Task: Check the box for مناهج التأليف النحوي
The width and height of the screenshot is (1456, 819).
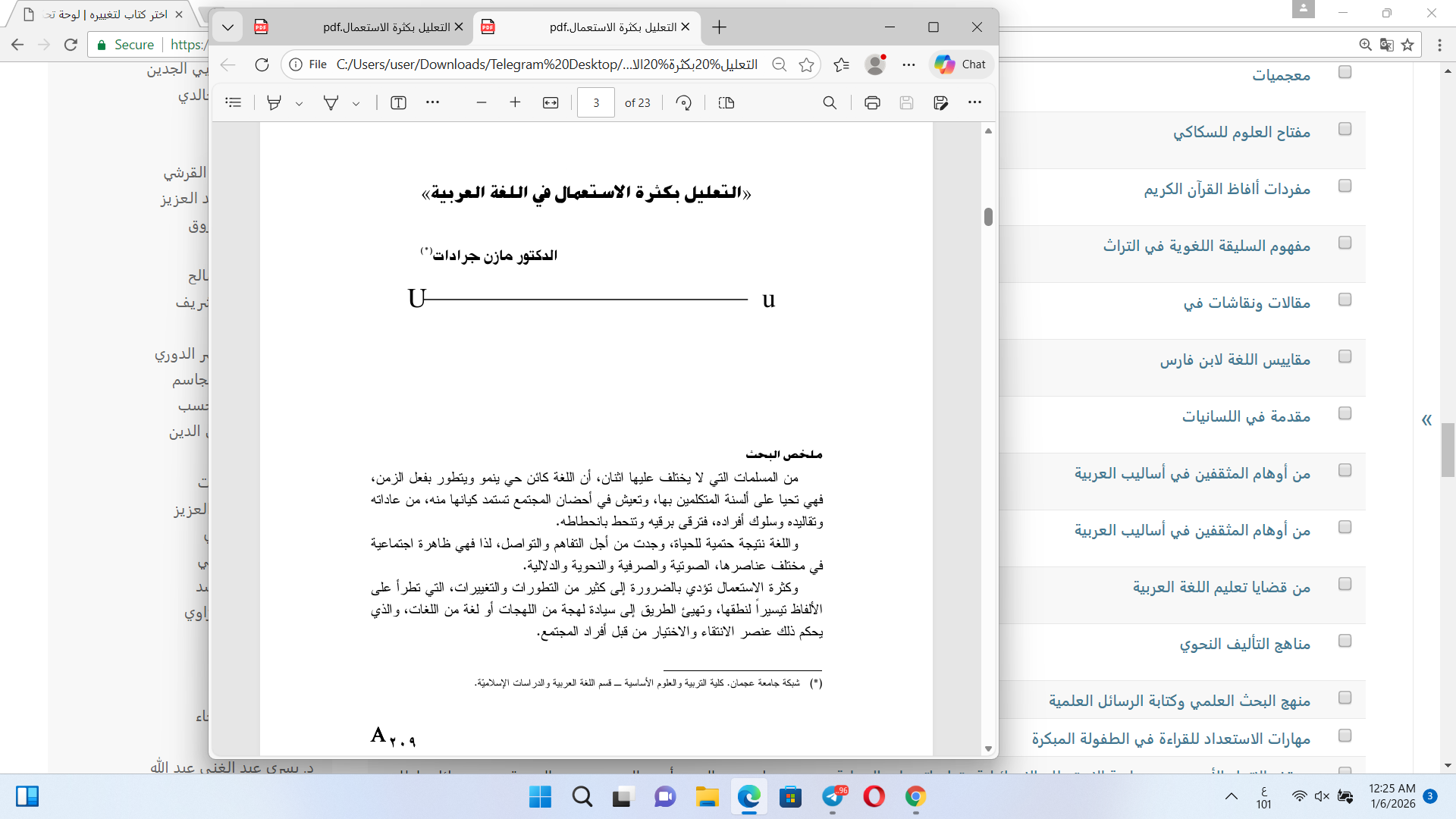Action: tap(1345, 641)
